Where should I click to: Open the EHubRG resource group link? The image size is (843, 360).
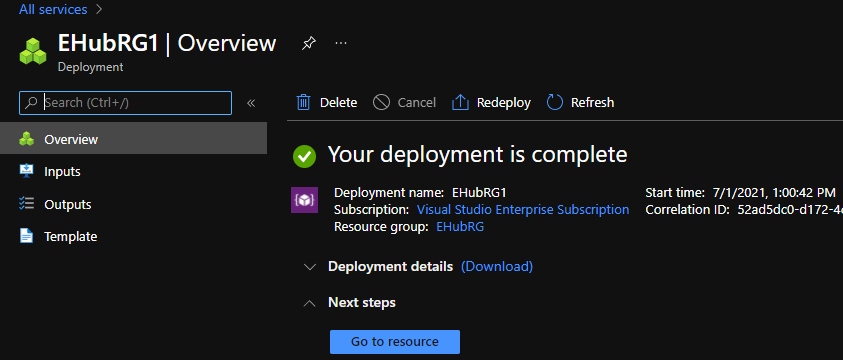460,227
